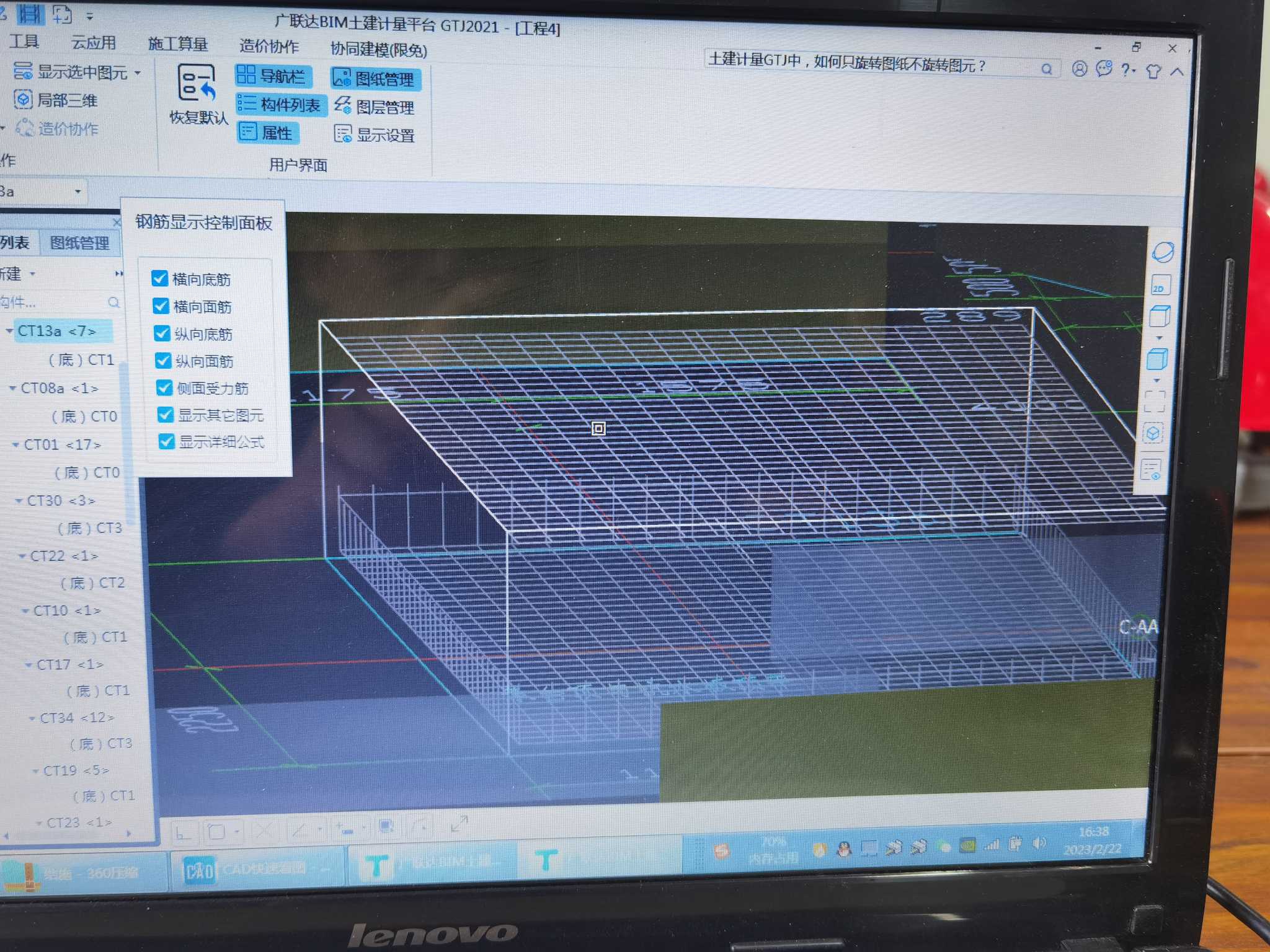The image size is (1270, 952).
Task: Click the 恢复默认 restore default icon
Action: 196,83
